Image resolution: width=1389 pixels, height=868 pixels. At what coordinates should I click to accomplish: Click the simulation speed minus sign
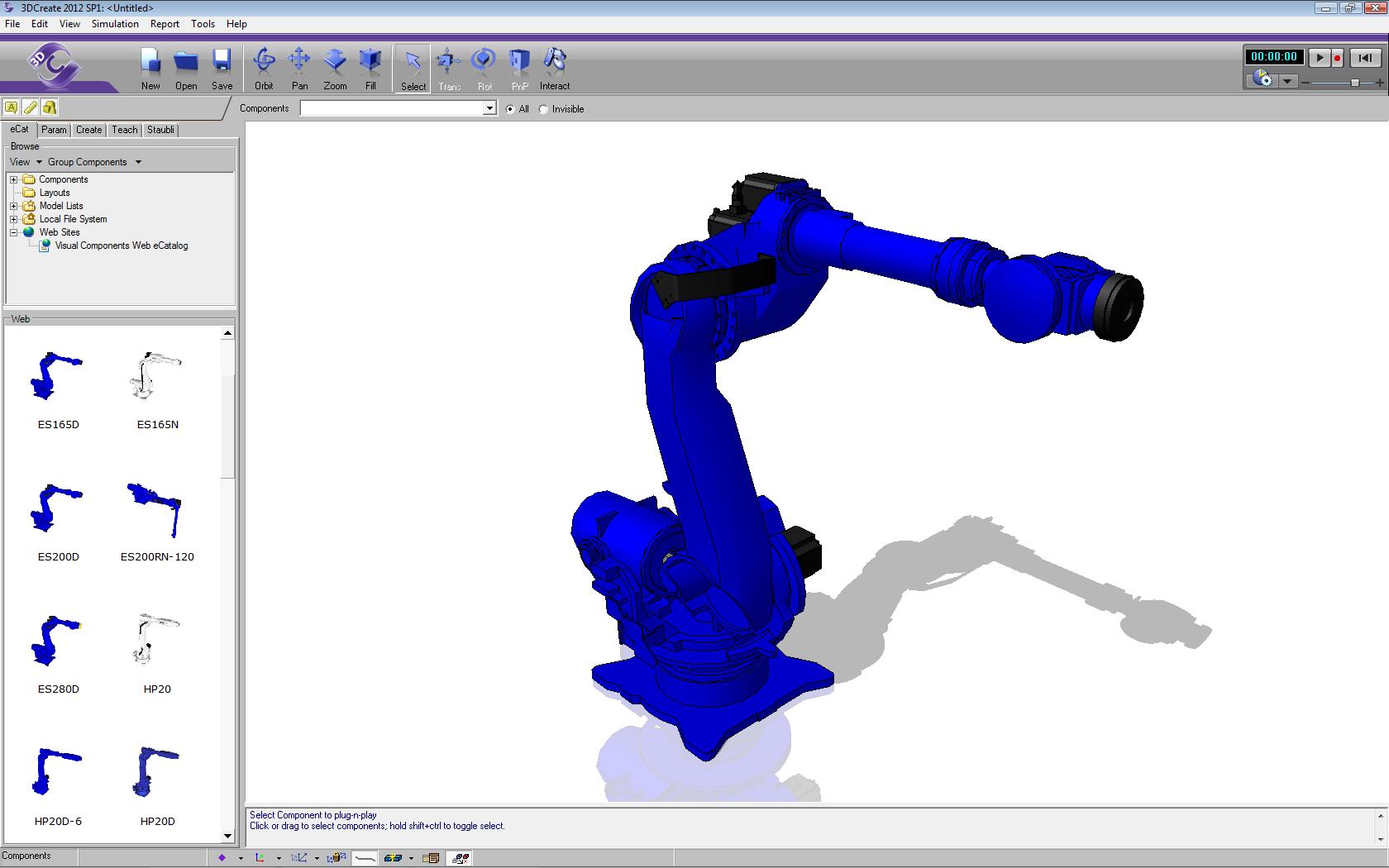point(1305,83)
